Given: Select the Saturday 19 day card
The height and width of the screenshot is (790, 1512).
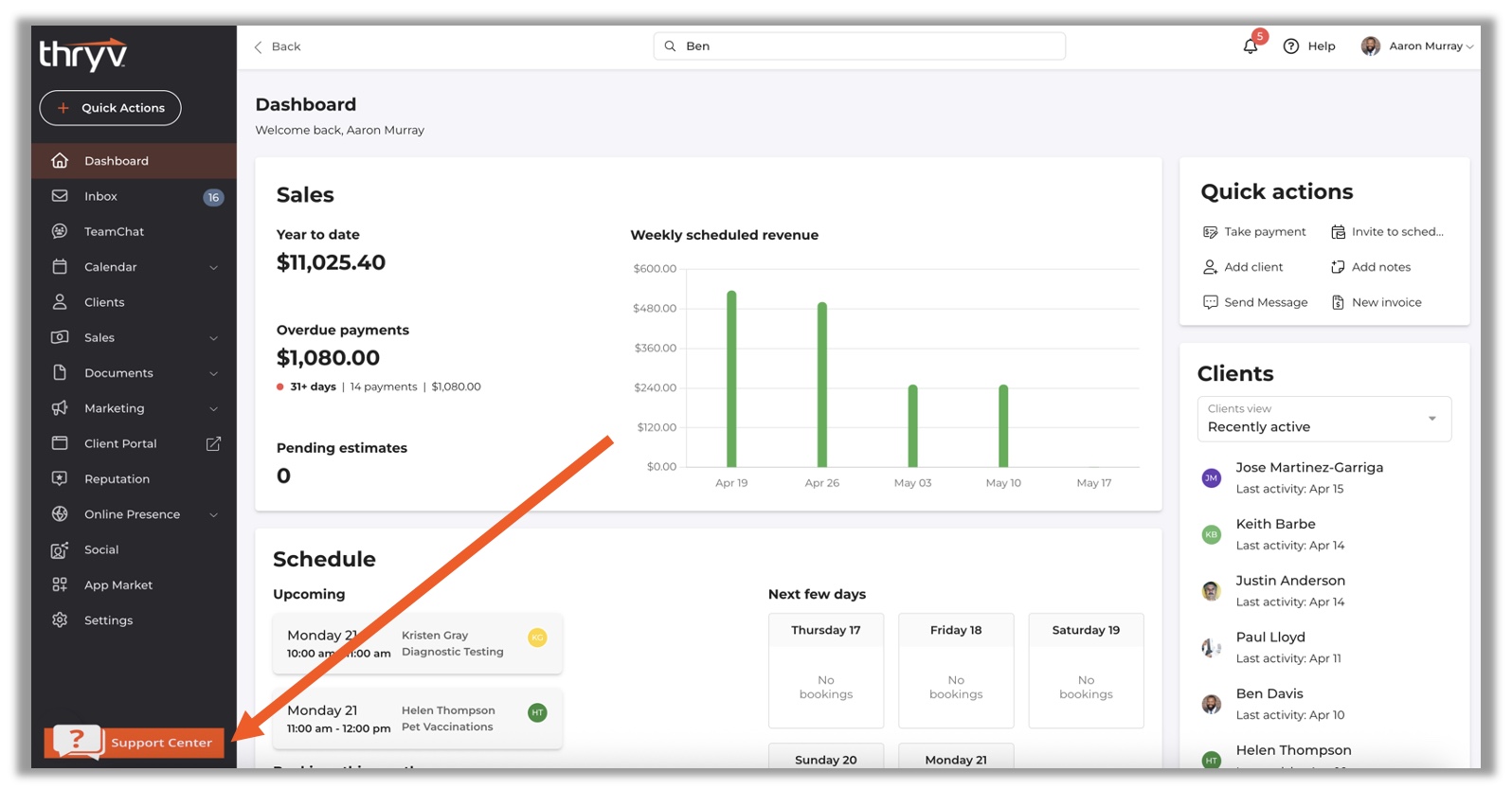Looking at the screenshot, I should (1086, 671).
